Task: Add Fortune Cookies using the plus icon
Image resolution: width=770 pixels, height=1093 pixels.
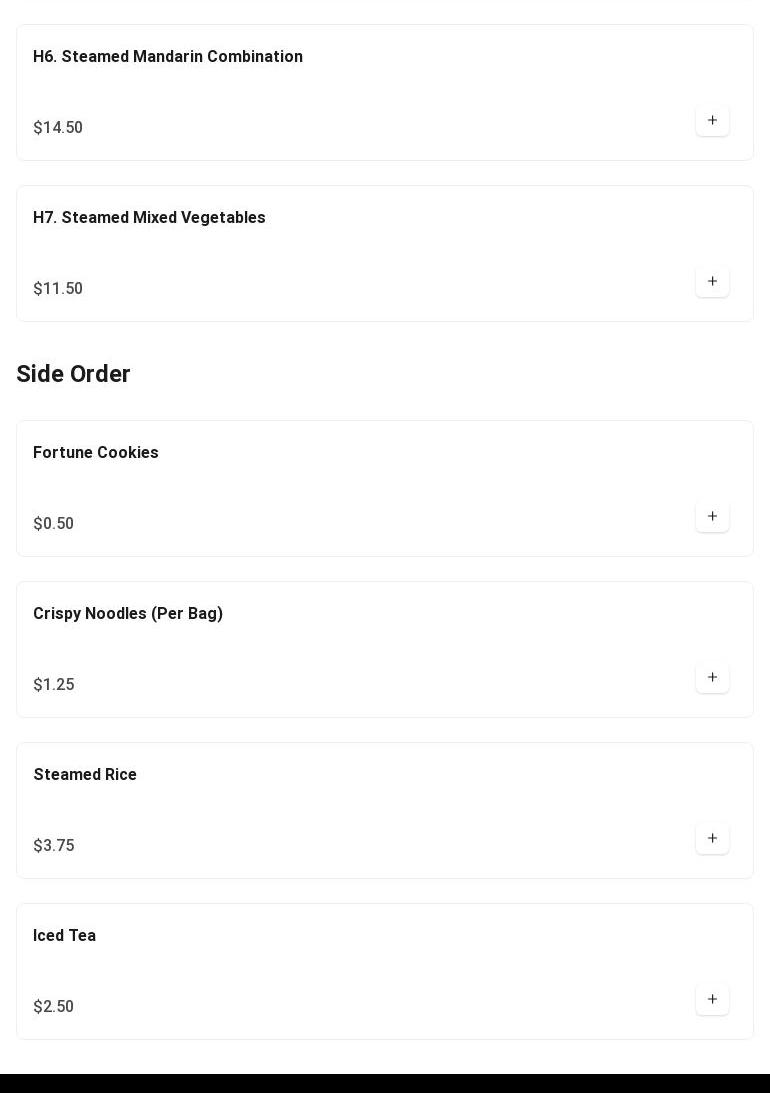Action: click(712, 517)
